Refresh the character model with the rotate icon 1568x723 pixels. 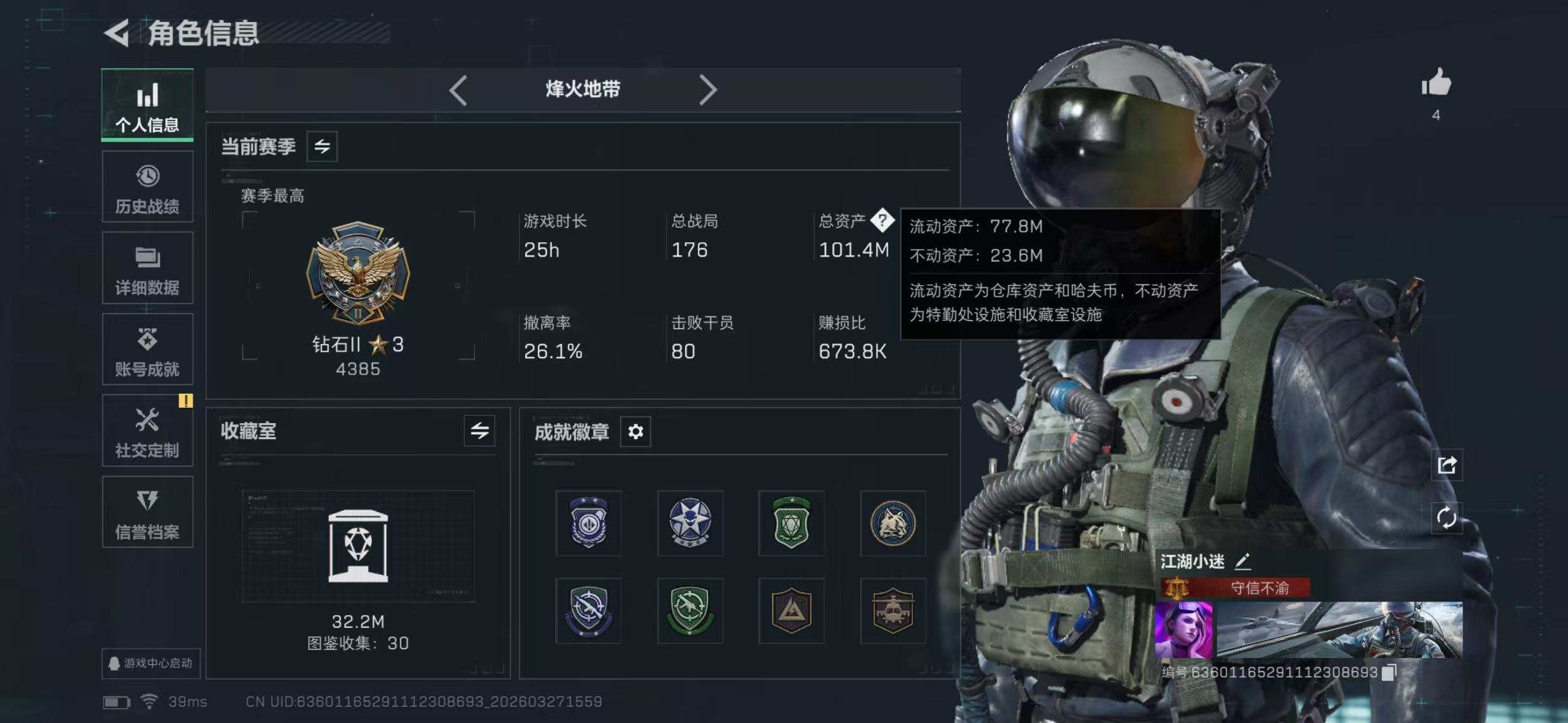[x=1447, y=518]
